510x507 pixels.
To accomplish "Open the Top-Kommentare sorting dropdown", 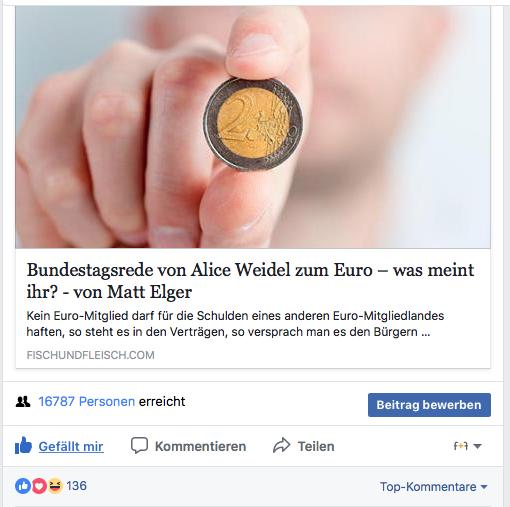I will coord(433,487).
